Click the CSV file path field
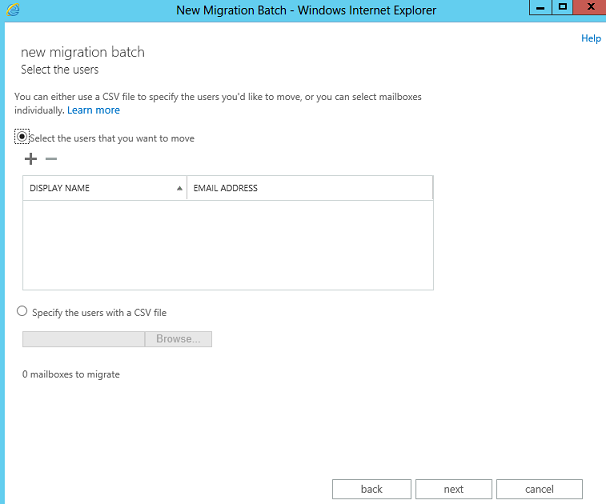The height and width of the screenshot is (504, 606). tap(83, 339)
